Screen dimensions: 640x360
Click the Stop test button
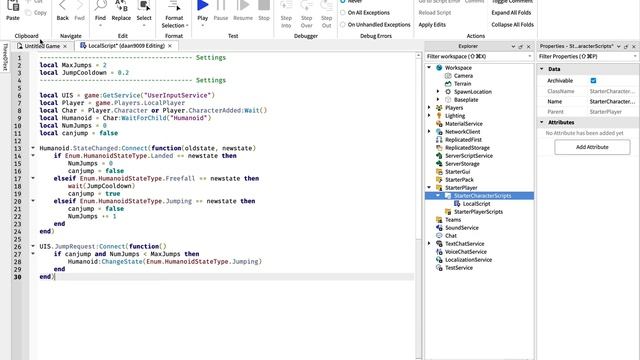tap(264, 5)
